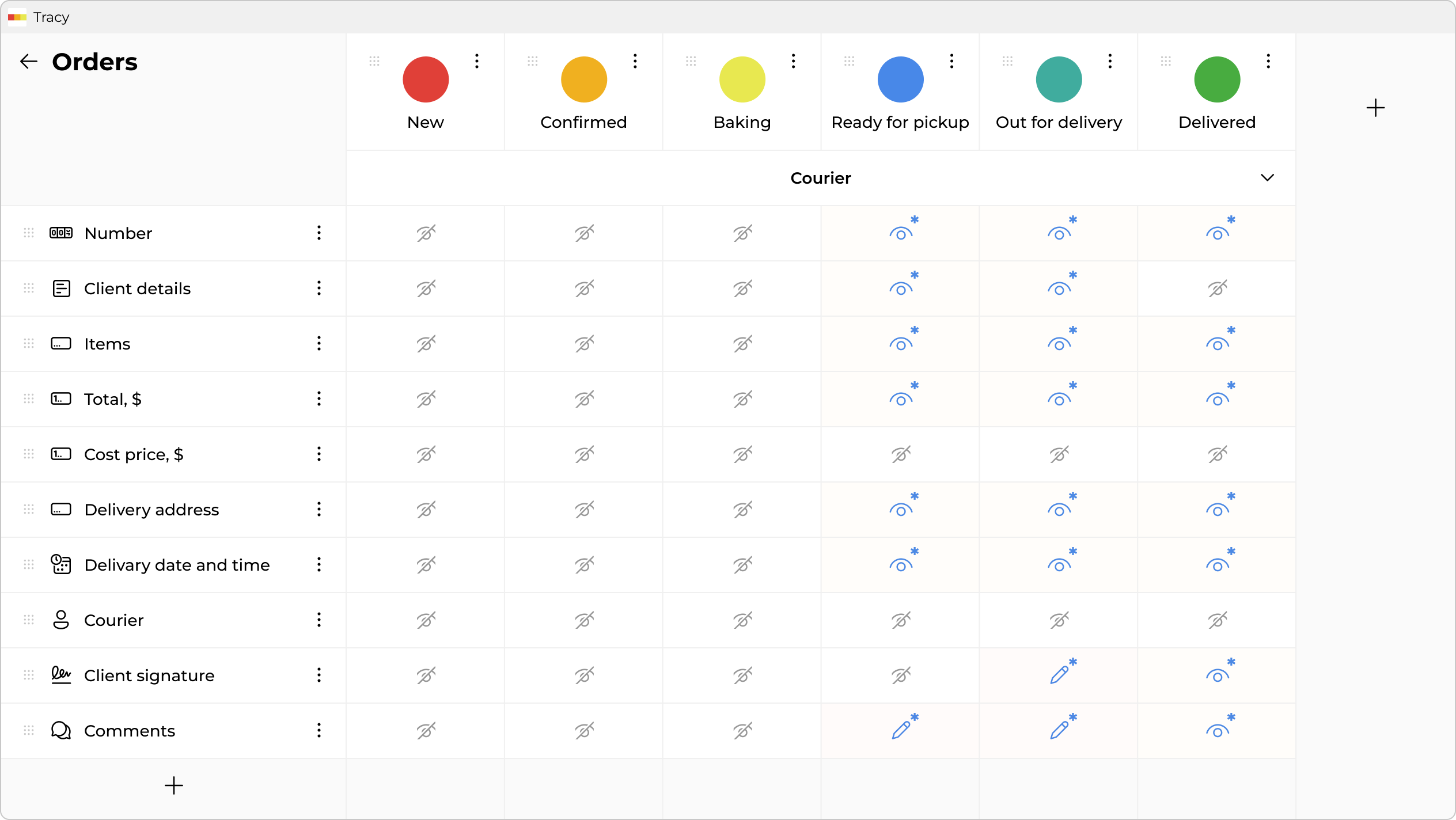Click the Number field type icon
Image resolution: width=1456 pixels, height=820 pixels.
tap(61, 233)
